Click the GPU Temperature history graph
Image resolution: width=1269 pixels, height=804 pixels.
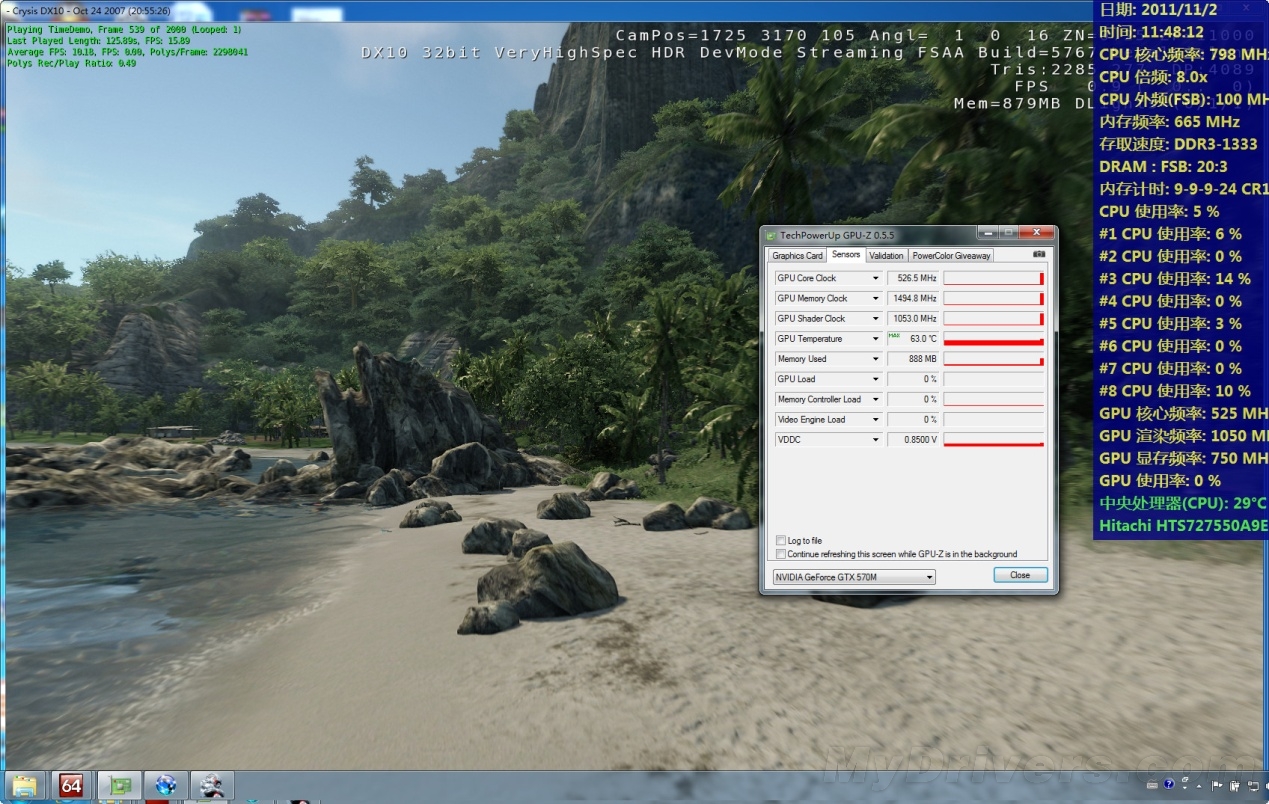pyautogui.click(x=994, y=339)
